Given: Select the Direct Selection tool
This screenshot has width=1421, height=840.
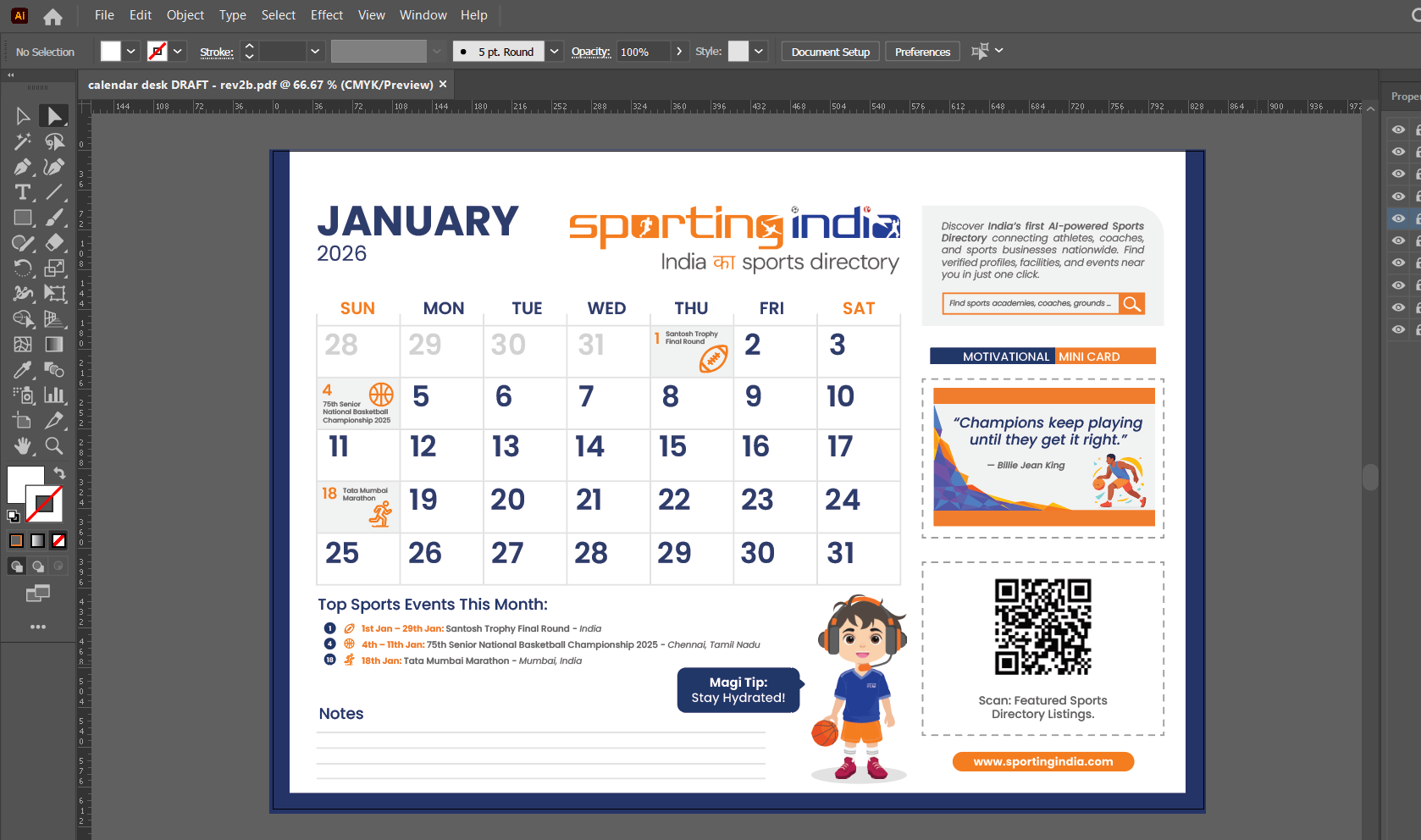Looking at the screenshot, I should tap(54, 116).
